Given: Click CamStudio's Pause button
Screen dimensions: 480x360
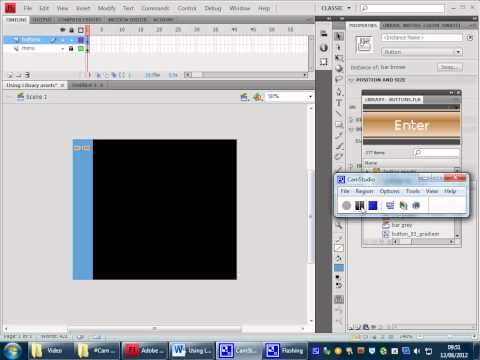Looking at the screenshot, I should point(359,205).
